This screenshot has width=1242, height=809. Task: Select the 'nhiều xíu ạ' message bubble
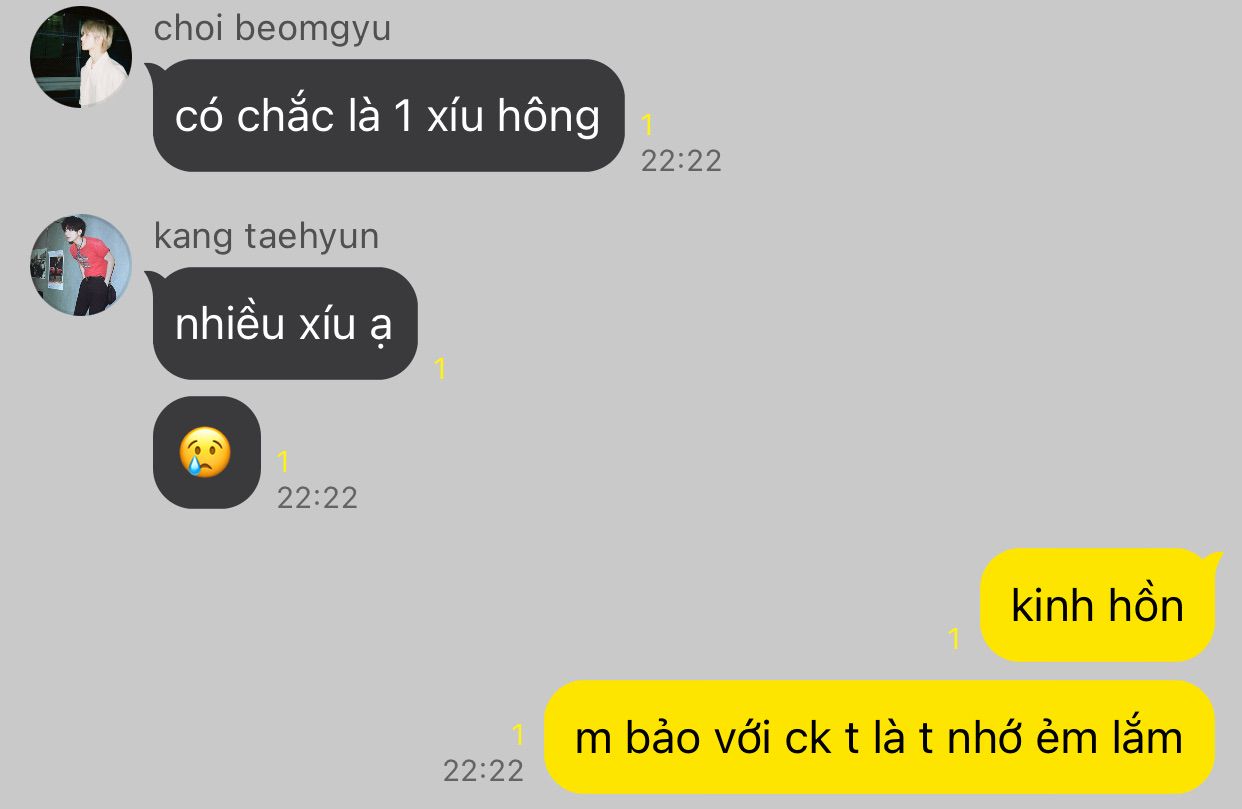click(283, 324)
